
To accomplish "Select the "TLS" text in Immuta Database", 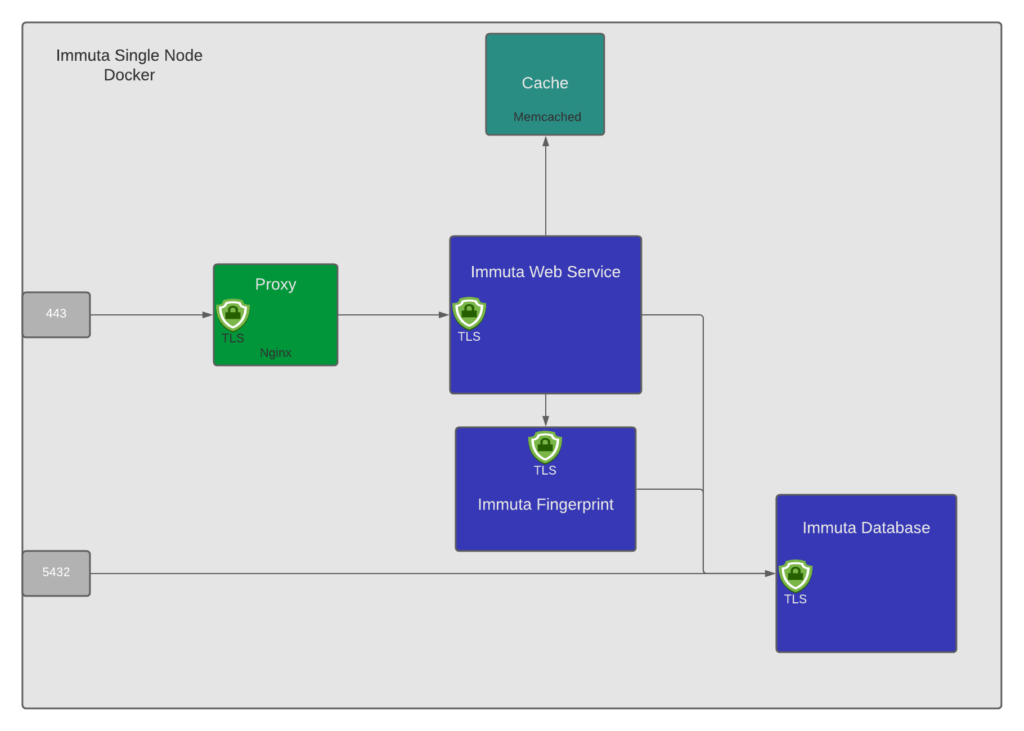I will pos(795,599).
